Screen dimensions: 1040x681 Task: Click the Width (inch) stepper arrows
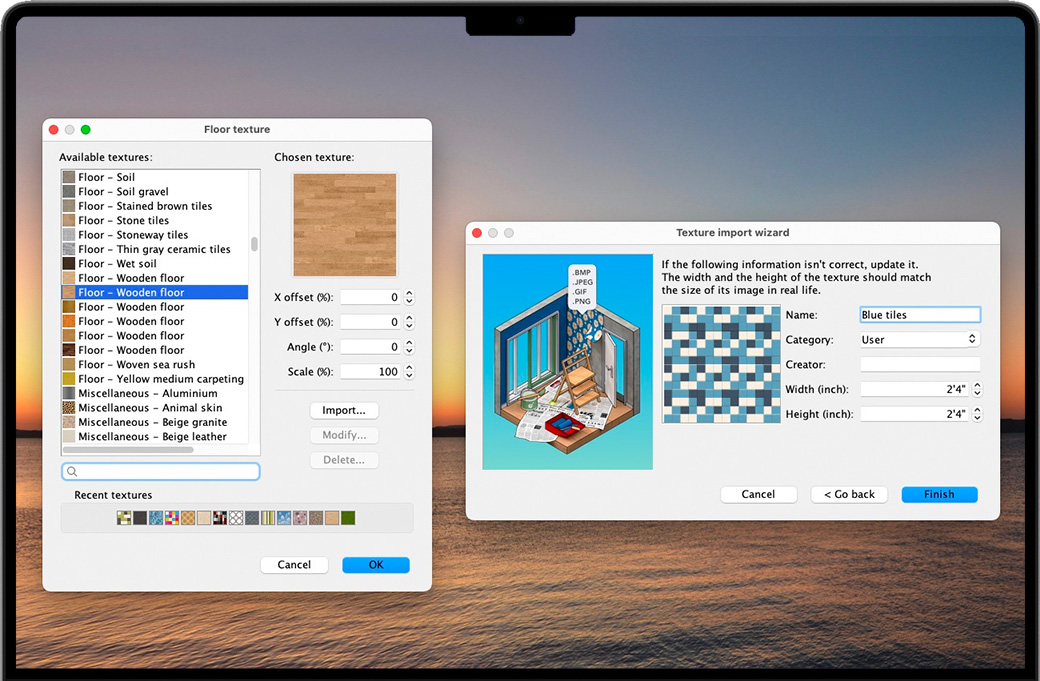coord(977,389)
